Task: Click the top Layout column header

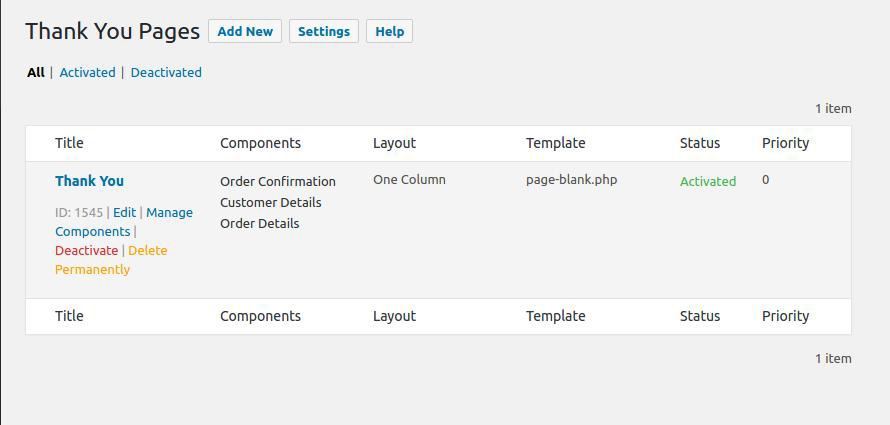Action: 394,143
